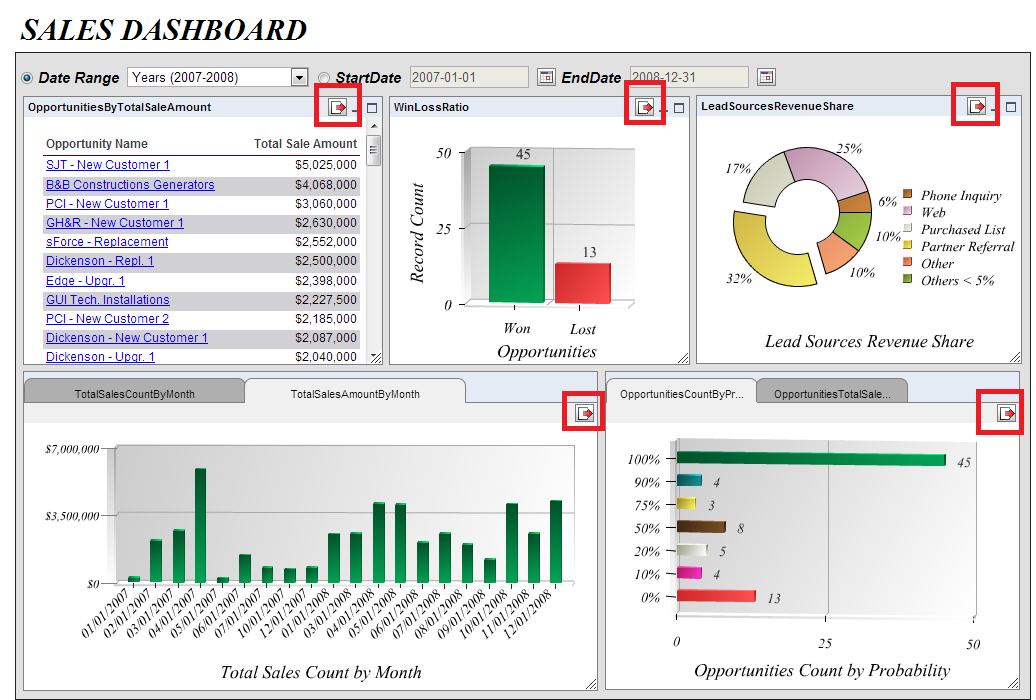Click the green Won bar in chart
Viewport: 1036px width, 700px height.
pos(516,234)
